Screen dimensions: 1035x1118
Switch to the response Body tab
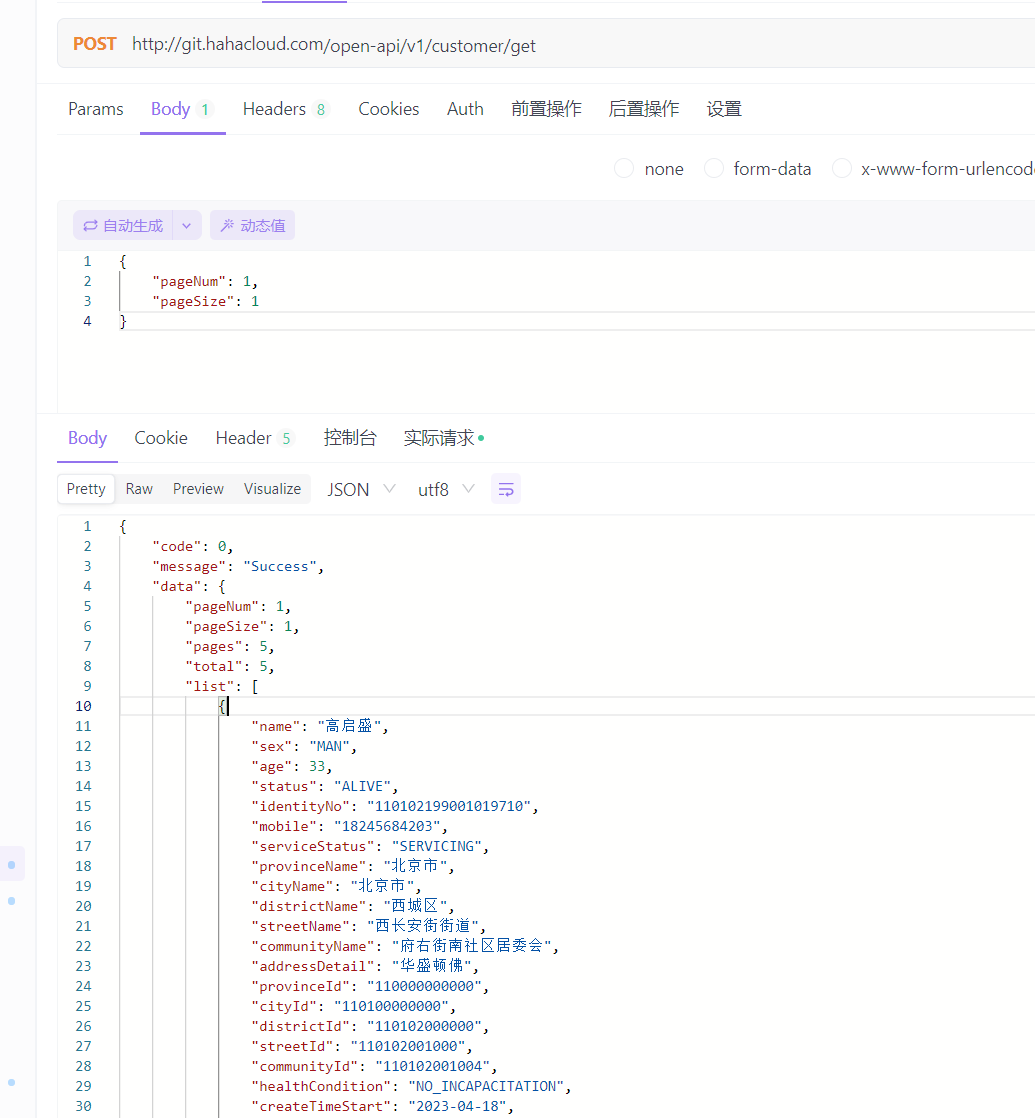coord(88,438)
